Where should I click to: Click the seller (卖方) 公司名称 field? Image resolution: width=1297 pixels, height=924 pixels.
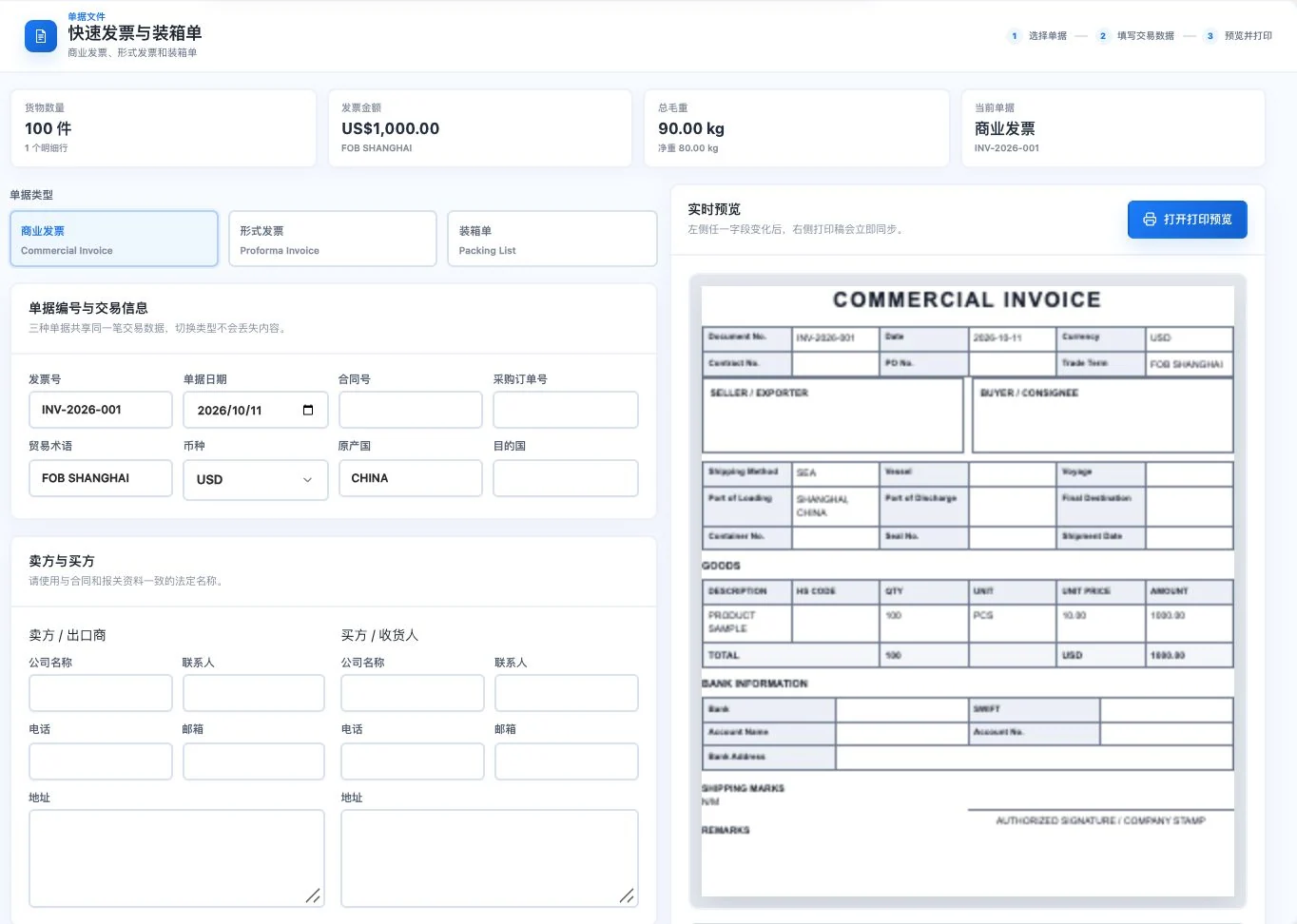click(101, 693)
